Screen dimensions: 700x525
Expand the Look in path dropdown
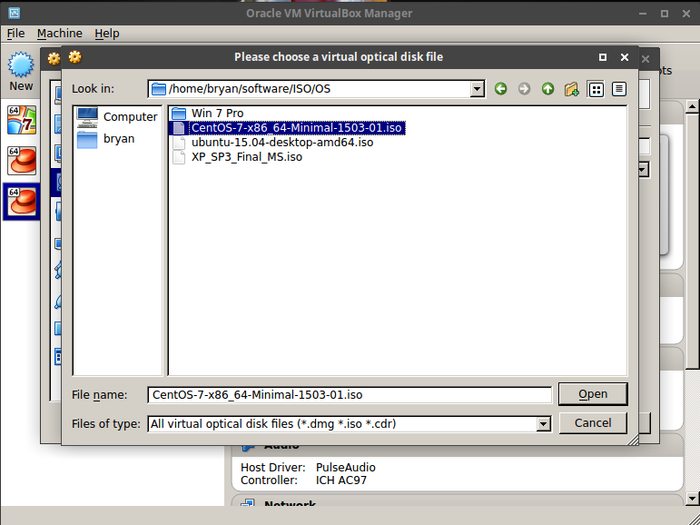[477, 89]
